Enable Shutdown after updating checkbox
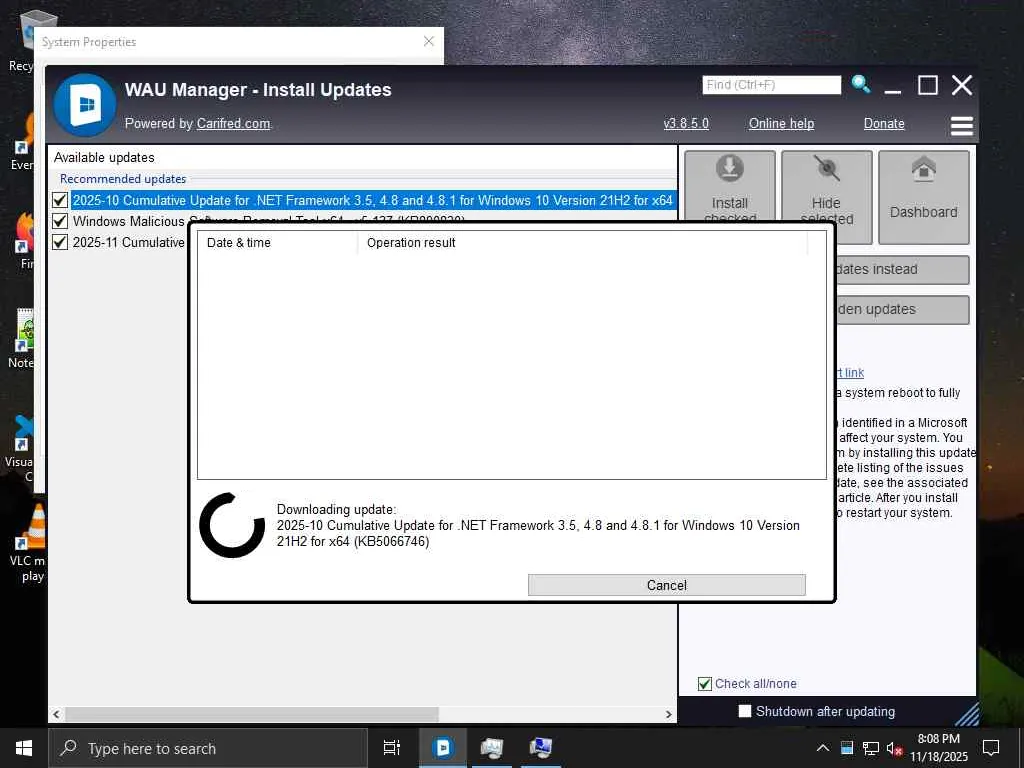Viewport: 1024px width, 768px height. point(744,711)
